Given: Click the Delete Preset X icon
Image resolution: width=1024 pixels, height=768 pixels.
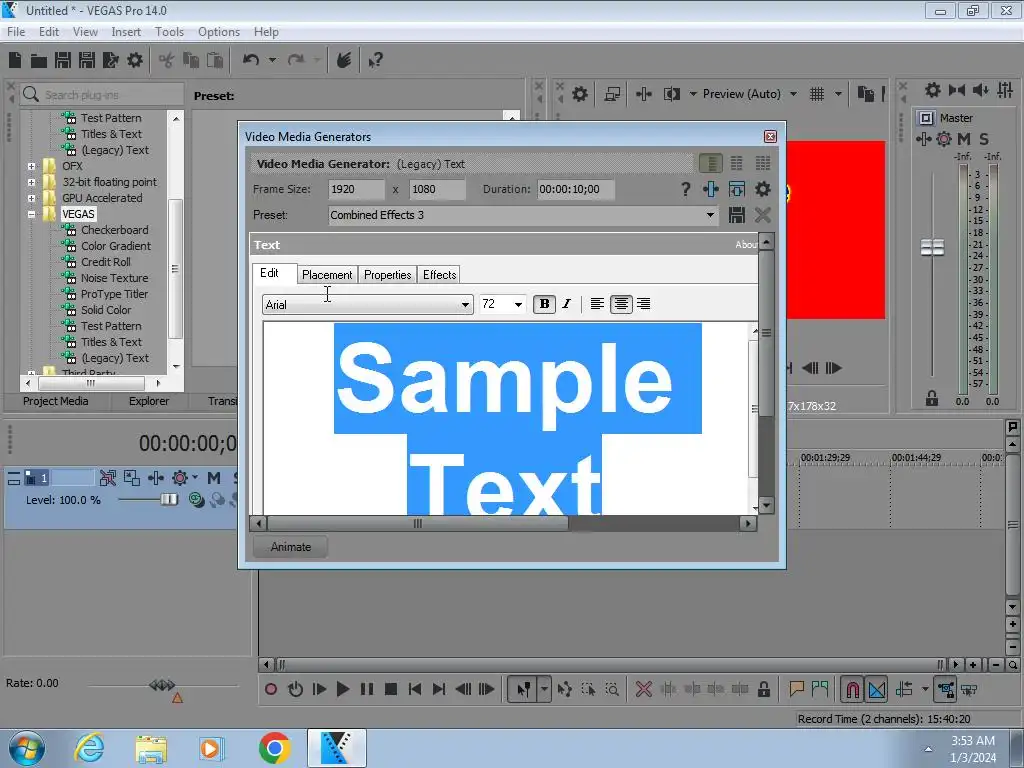Looking at the screenshot, I should [x=762, y=215].
